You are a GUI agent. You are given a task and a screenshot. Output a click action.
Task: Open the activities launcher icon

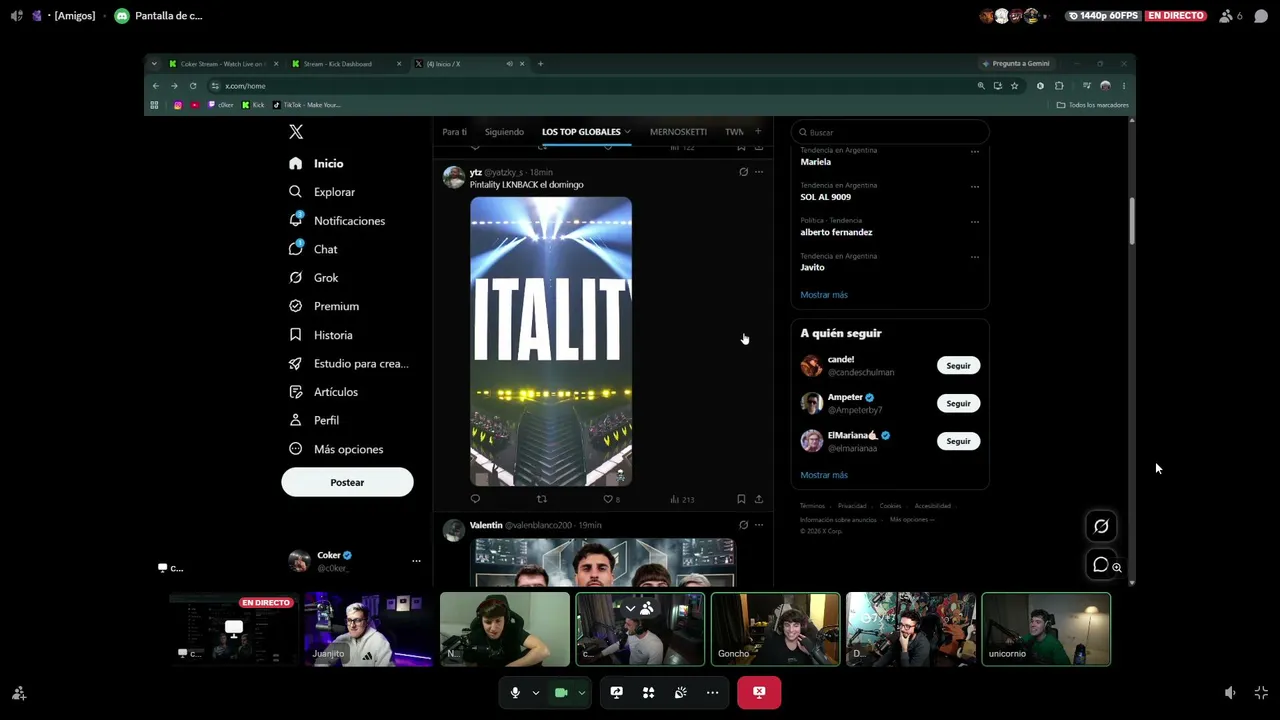[648, 692]
